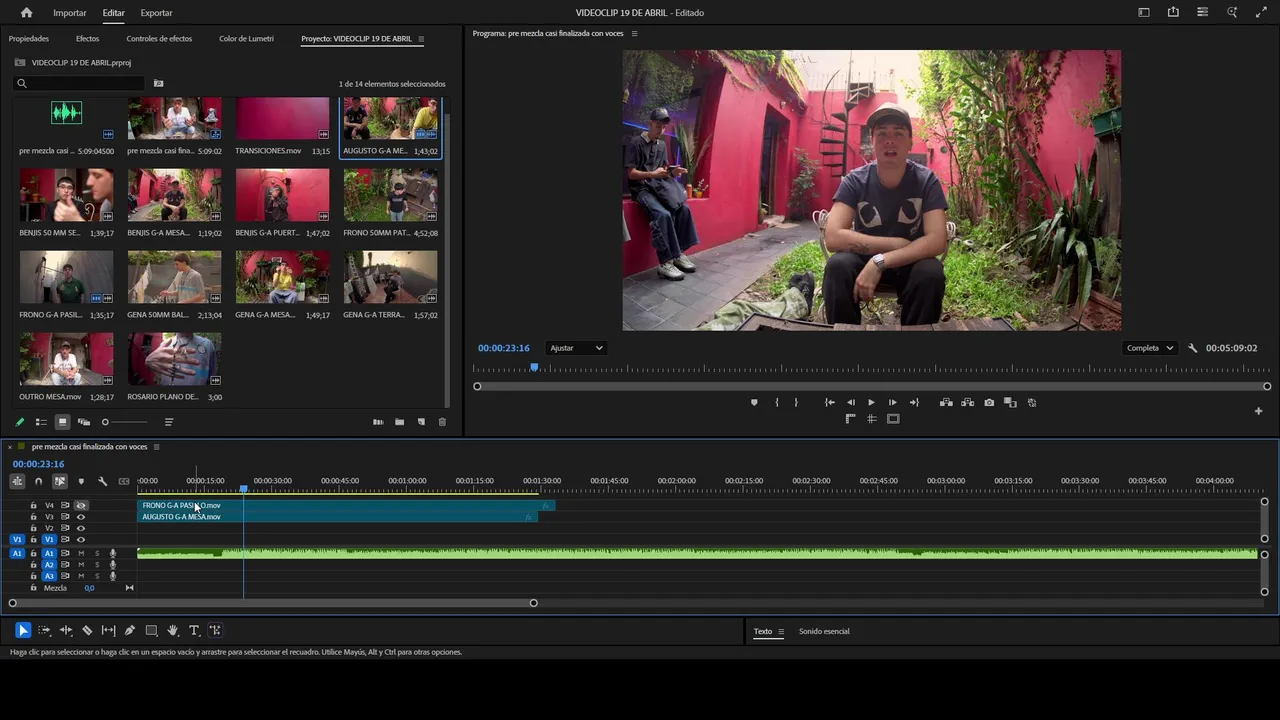Viewport: 1280px width, 720px height.
Task: Select the OUTRO MESA.mov thumbnail
Action: click(66, 359)
